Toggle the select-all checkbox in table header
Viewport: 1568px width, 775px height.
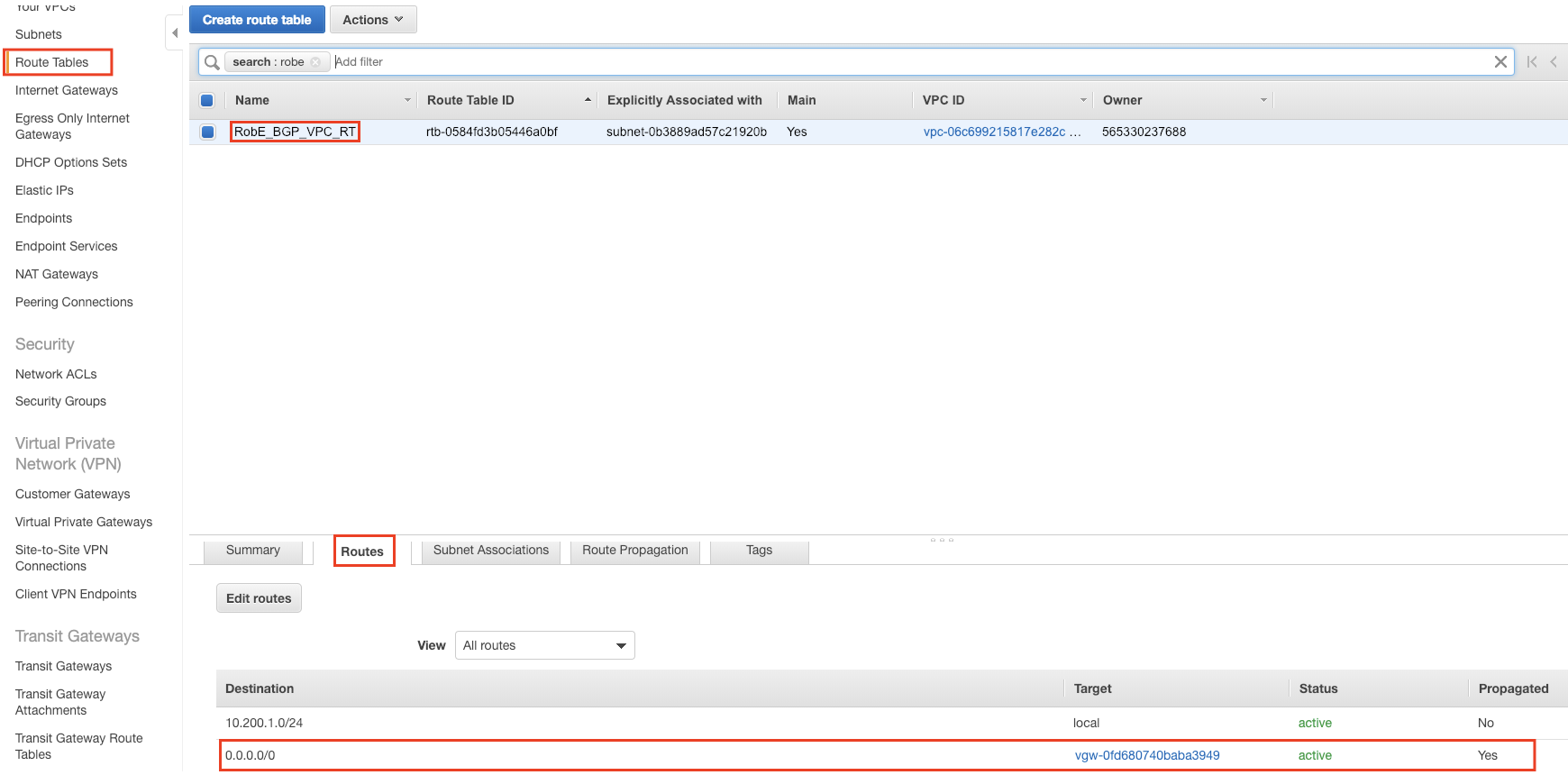point(207,100)
